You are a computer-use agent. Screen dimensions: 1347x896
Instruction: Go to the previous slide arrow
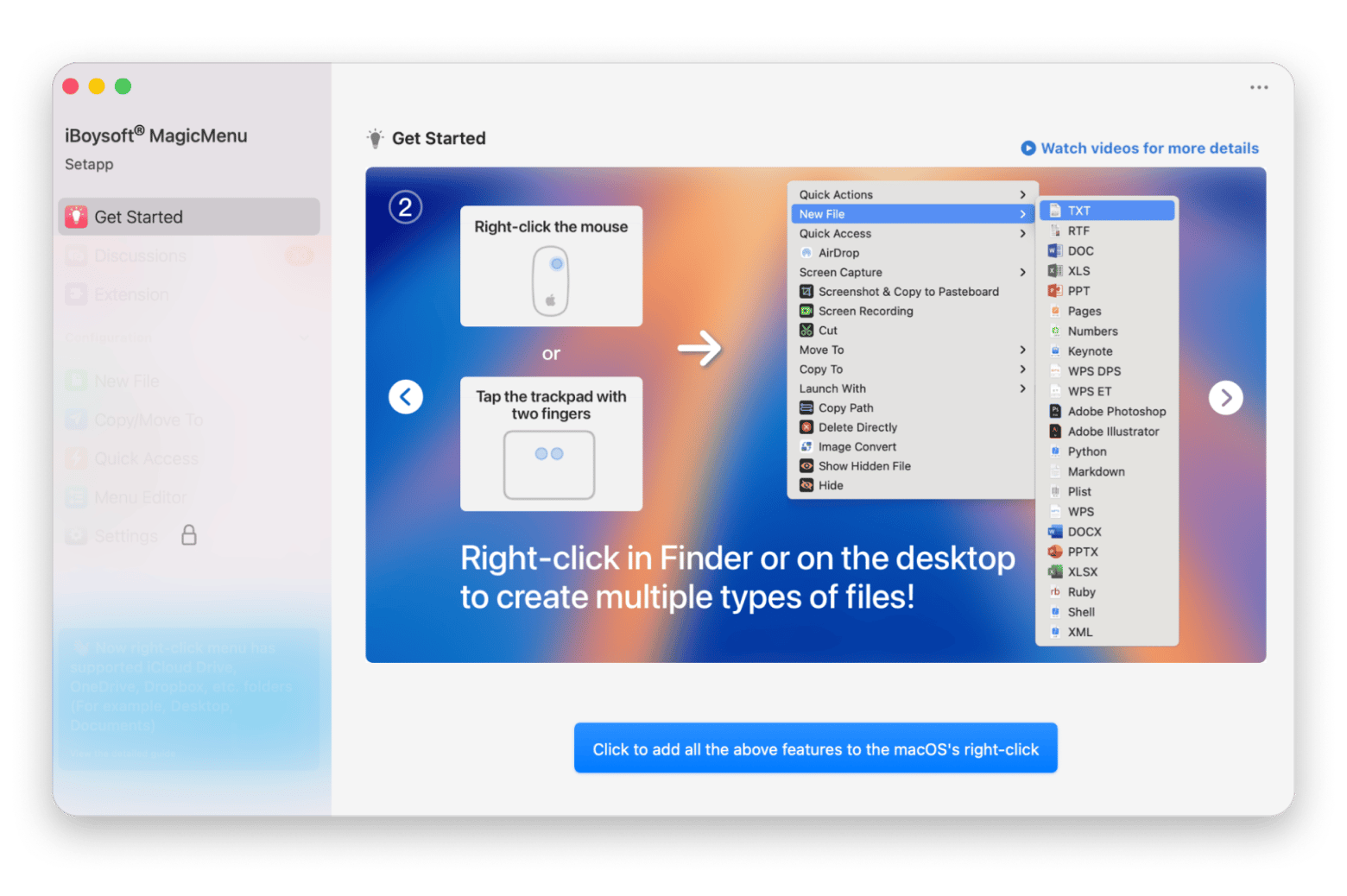pos(406,397)
